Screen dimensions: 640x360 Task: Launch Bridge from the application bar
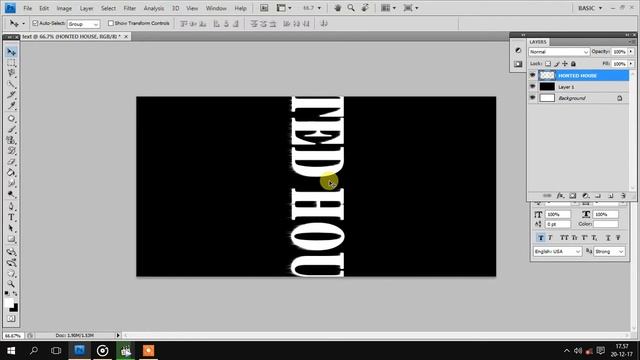click(x=264, y=8)
